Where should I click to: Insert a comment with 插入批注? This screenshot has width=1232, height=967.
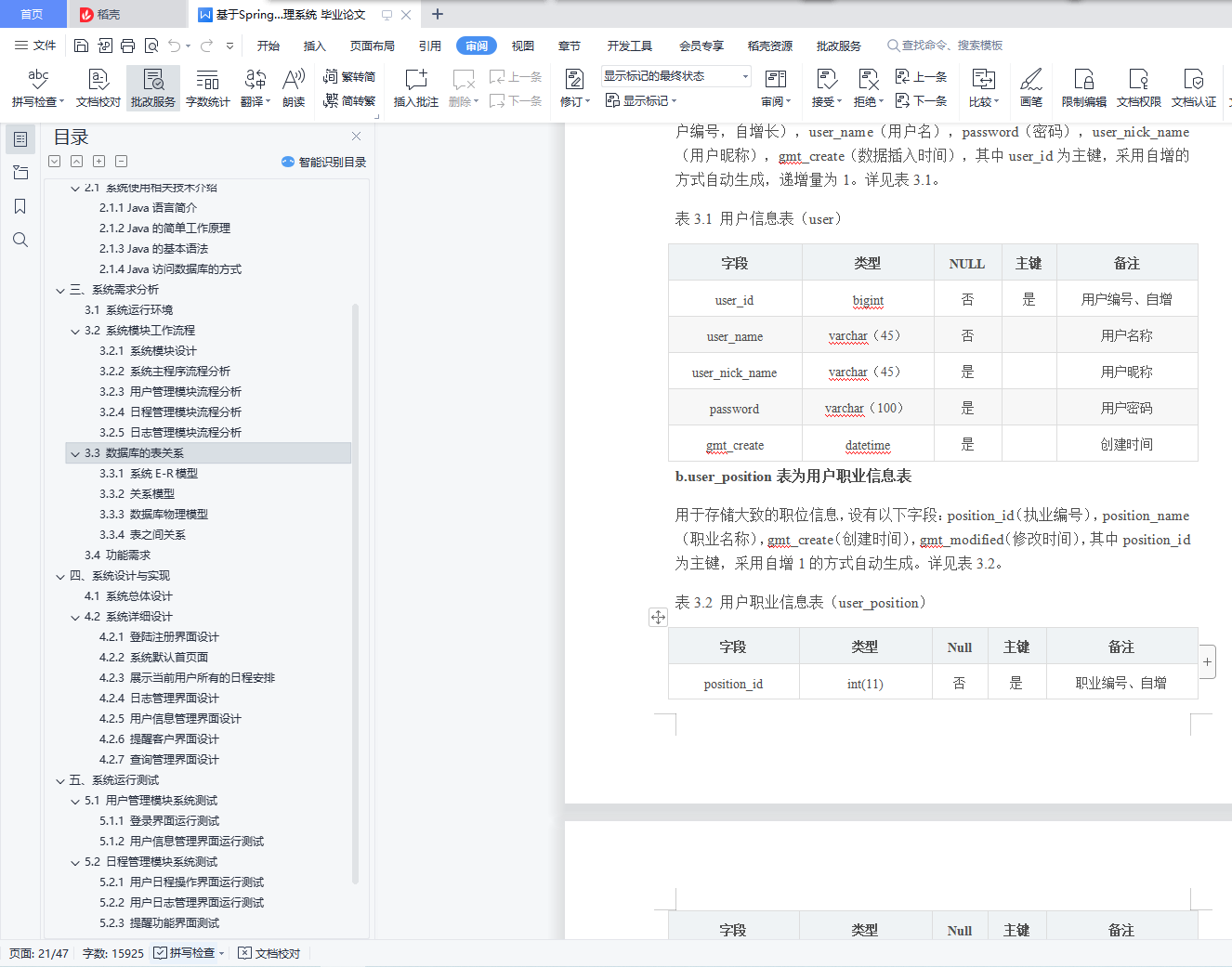(415, 88)
